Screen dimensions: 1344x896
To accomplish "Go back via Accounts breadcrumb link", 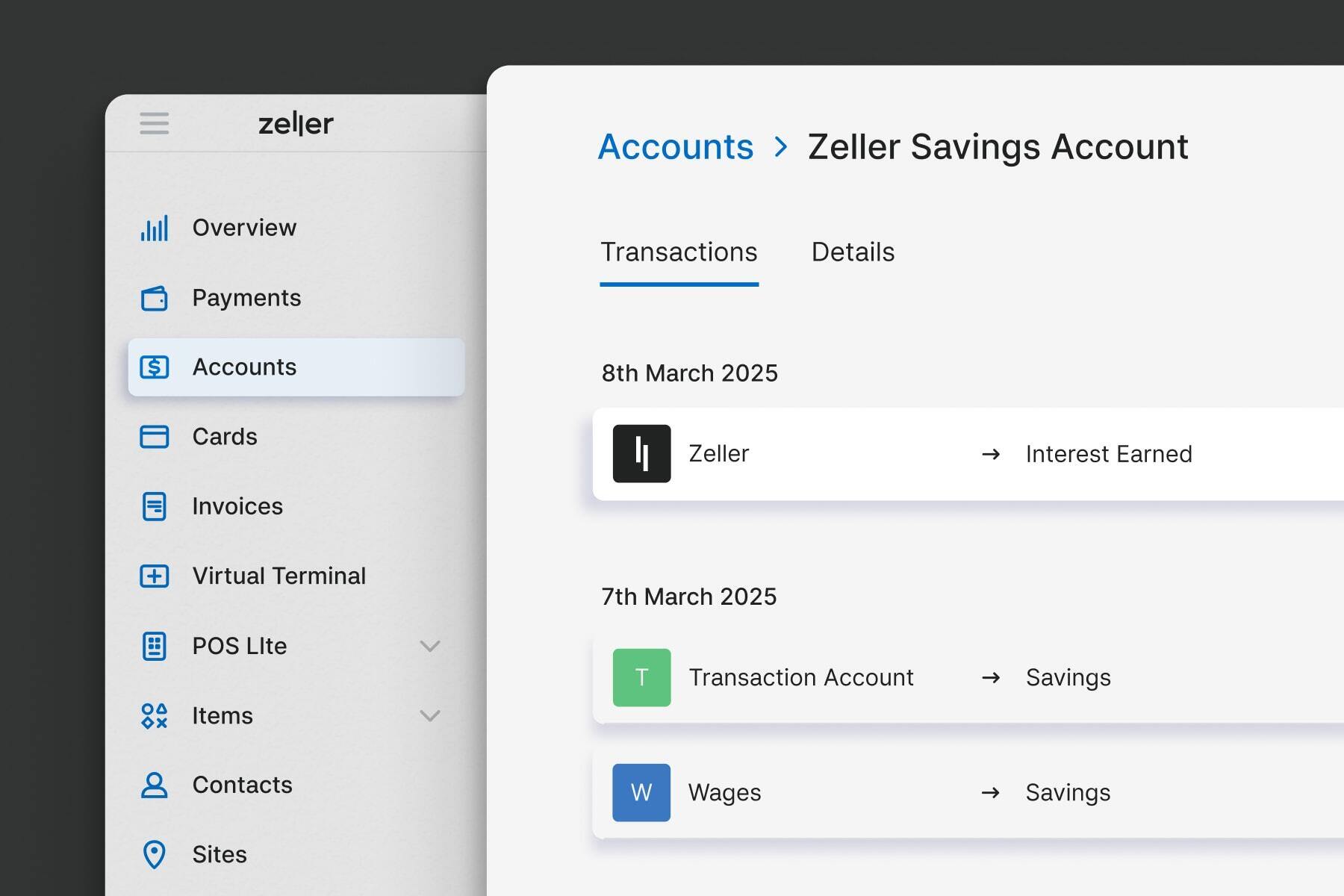I will point(676,146).
